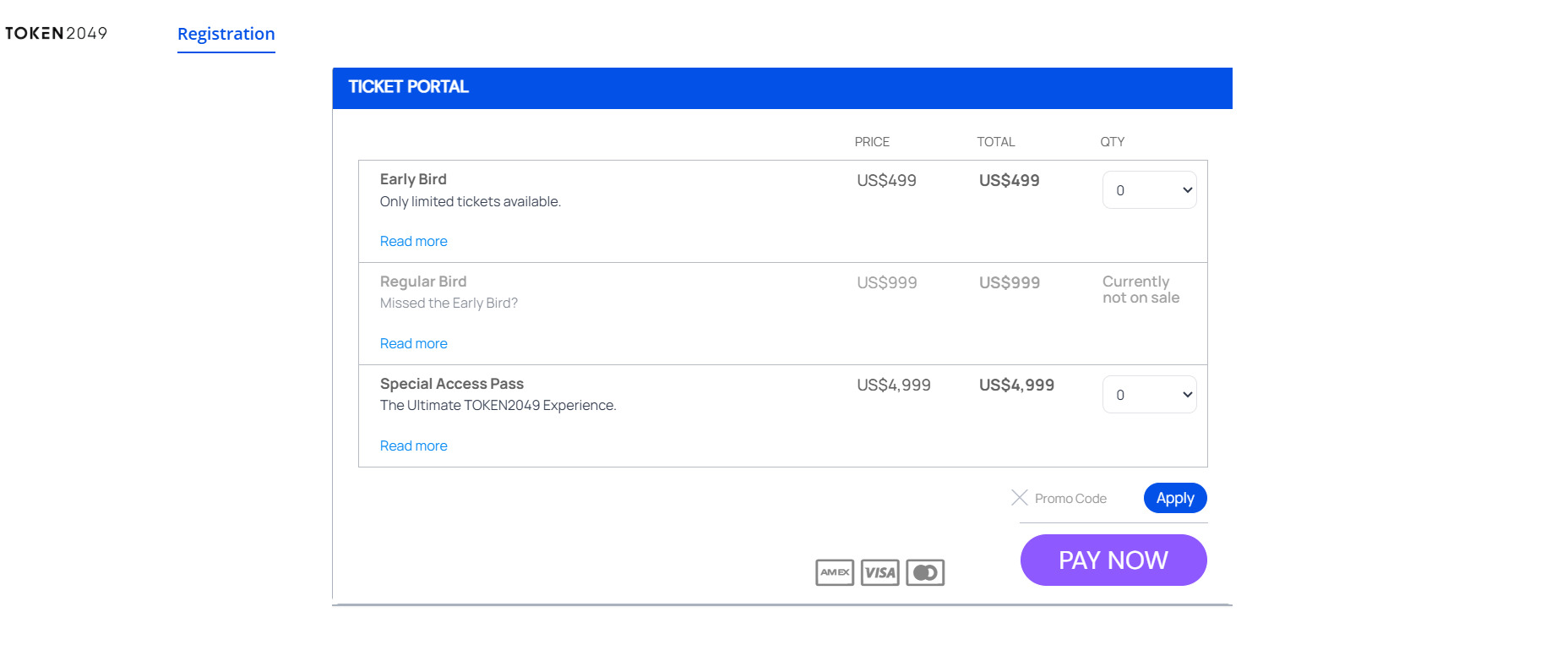Select the Regular Bird ticket title
Screen dimensions: 1568x656
tap(423, 282)
